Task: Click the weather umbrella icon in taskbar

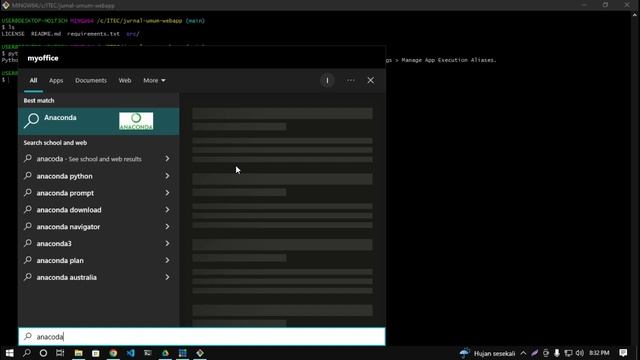Action: coord(464,353)
